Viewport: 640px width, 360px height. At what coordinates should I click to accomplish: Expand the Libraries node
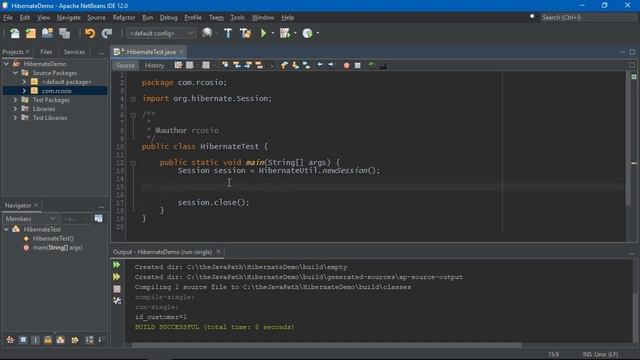click(15, 109)
